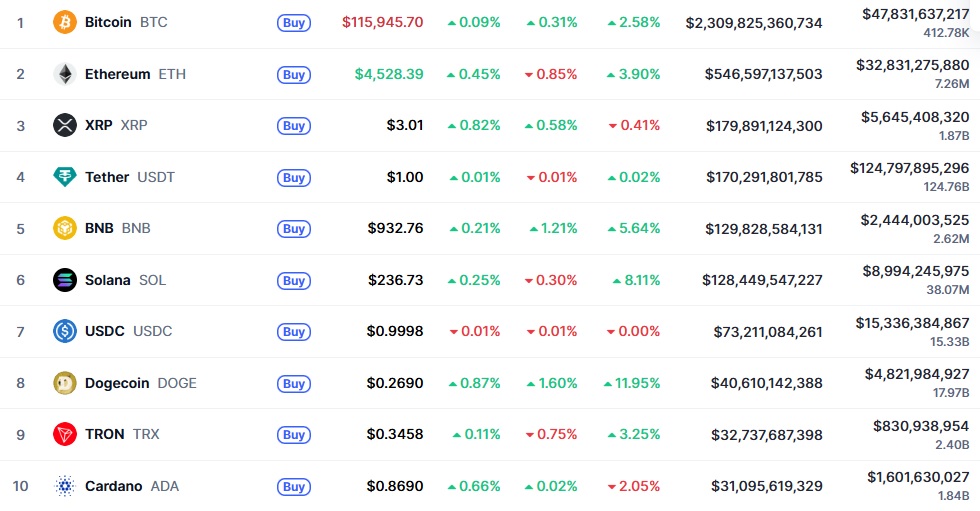Open the Tether USDT name link
The image size is (980, 511).
[130, 177]
